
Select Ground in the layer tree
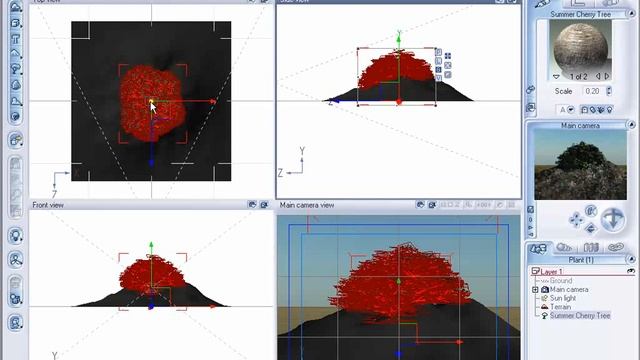(x=561, y=281)
